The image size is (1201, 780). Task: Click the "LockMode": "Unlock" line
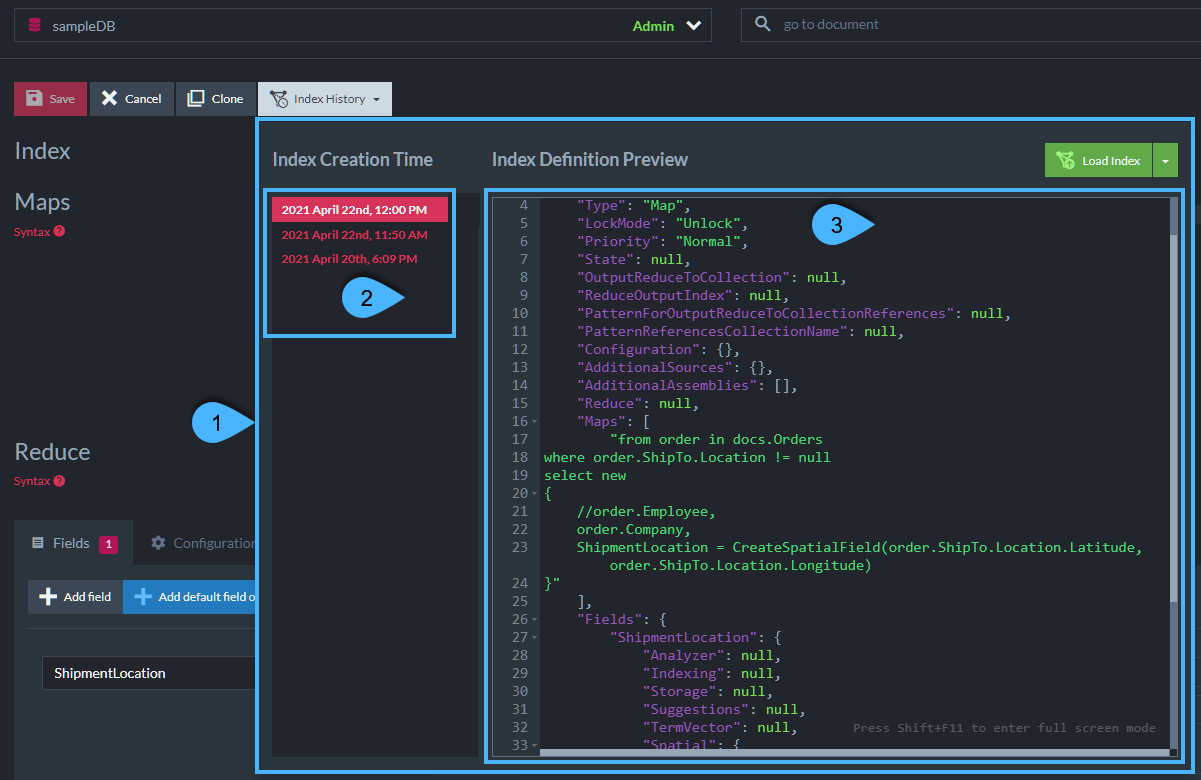pyautogui.click(x=662, y=223)
